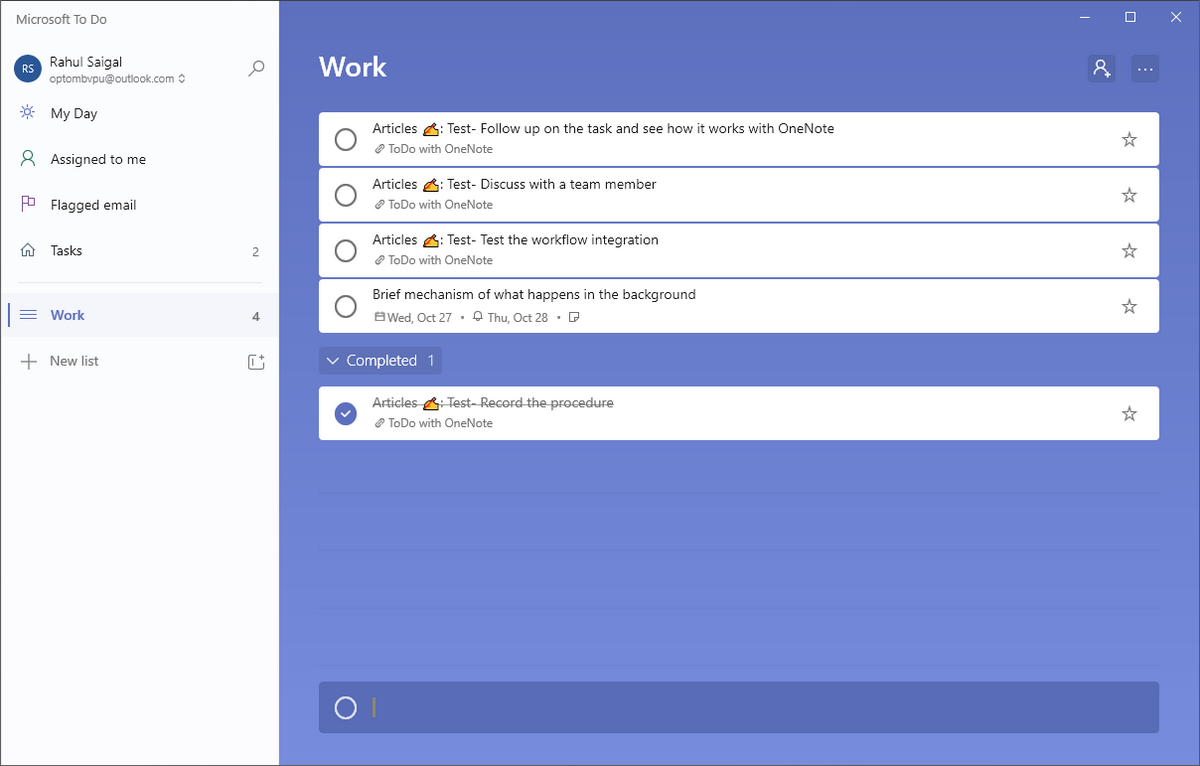The height and width of the screenshot is (766, 1200).
Task: Open the account switcher arrows beside the email
Action: 182,79
